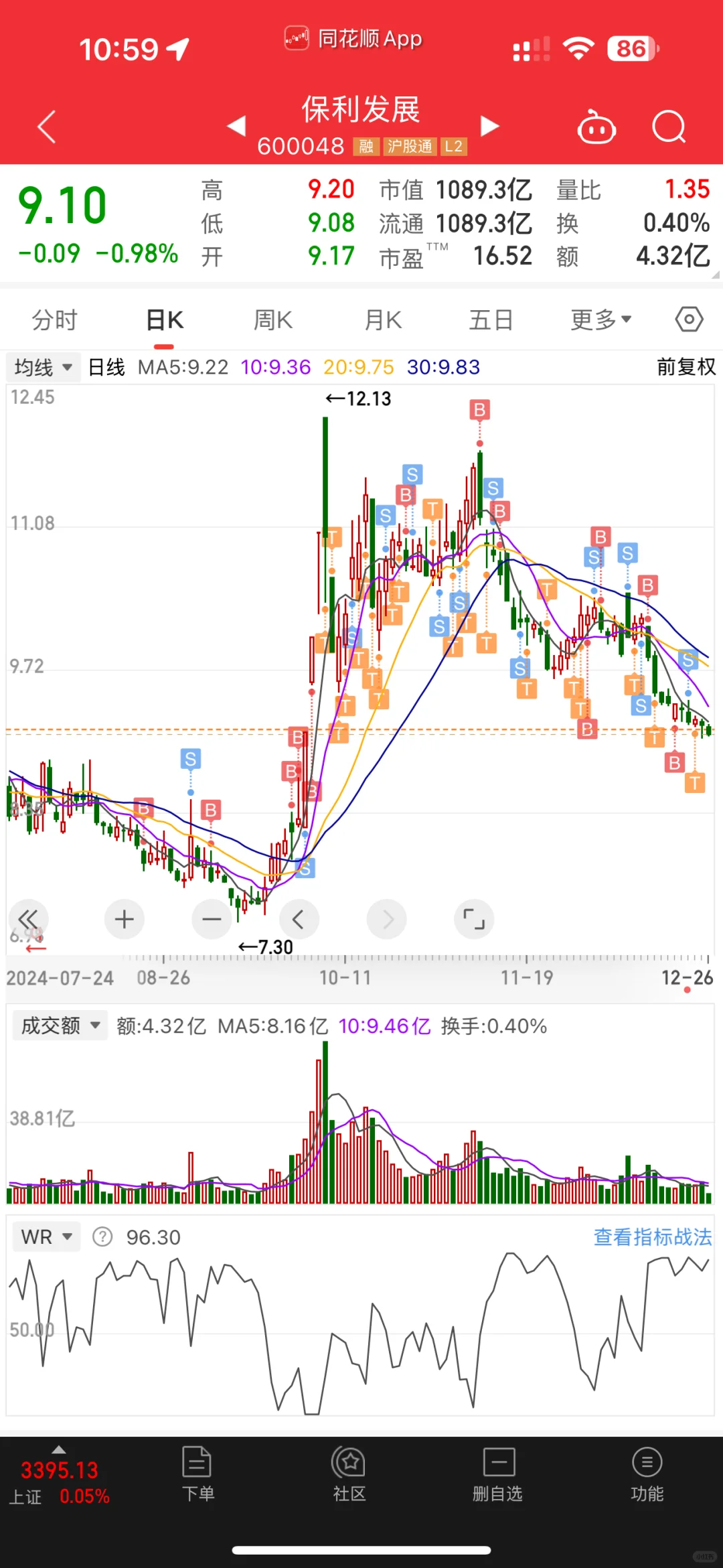Tap the 额:4.32亿 turnover label
This screenshot has width=723, height=1568.
pyautogui.click(x=161, y=1026)
